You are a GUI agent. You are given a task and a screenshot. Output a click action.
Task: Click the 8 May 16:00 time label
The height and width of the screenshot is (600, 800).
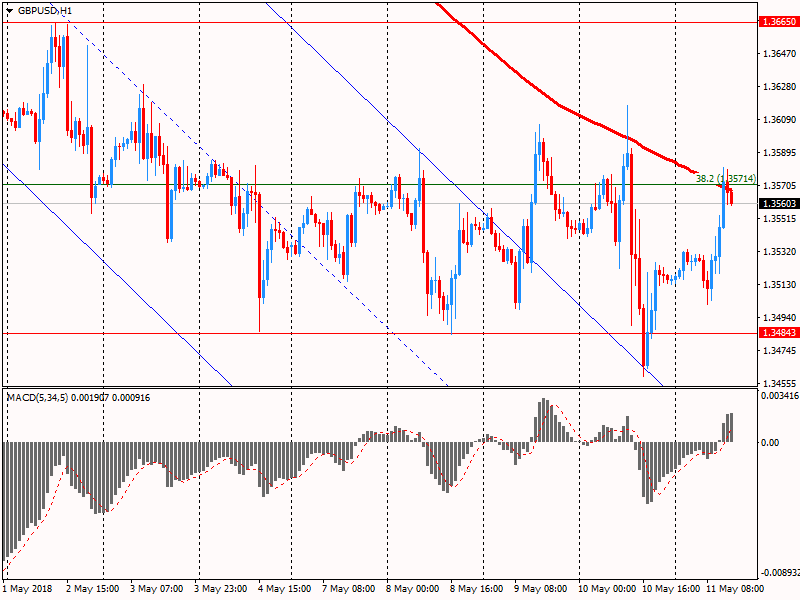click(477, 589)
